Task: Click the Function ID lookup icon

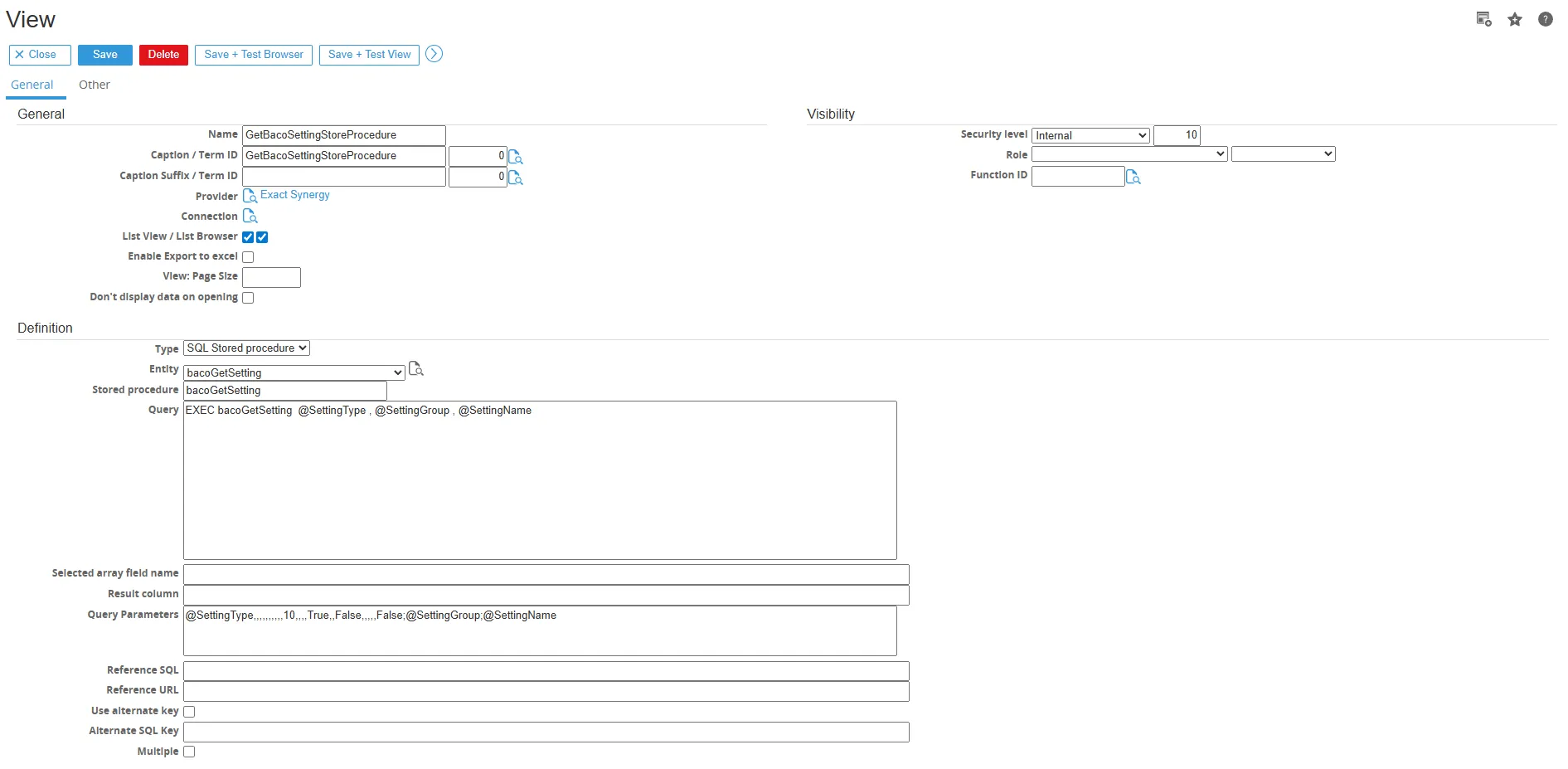Action: [x=1134, y=177]
